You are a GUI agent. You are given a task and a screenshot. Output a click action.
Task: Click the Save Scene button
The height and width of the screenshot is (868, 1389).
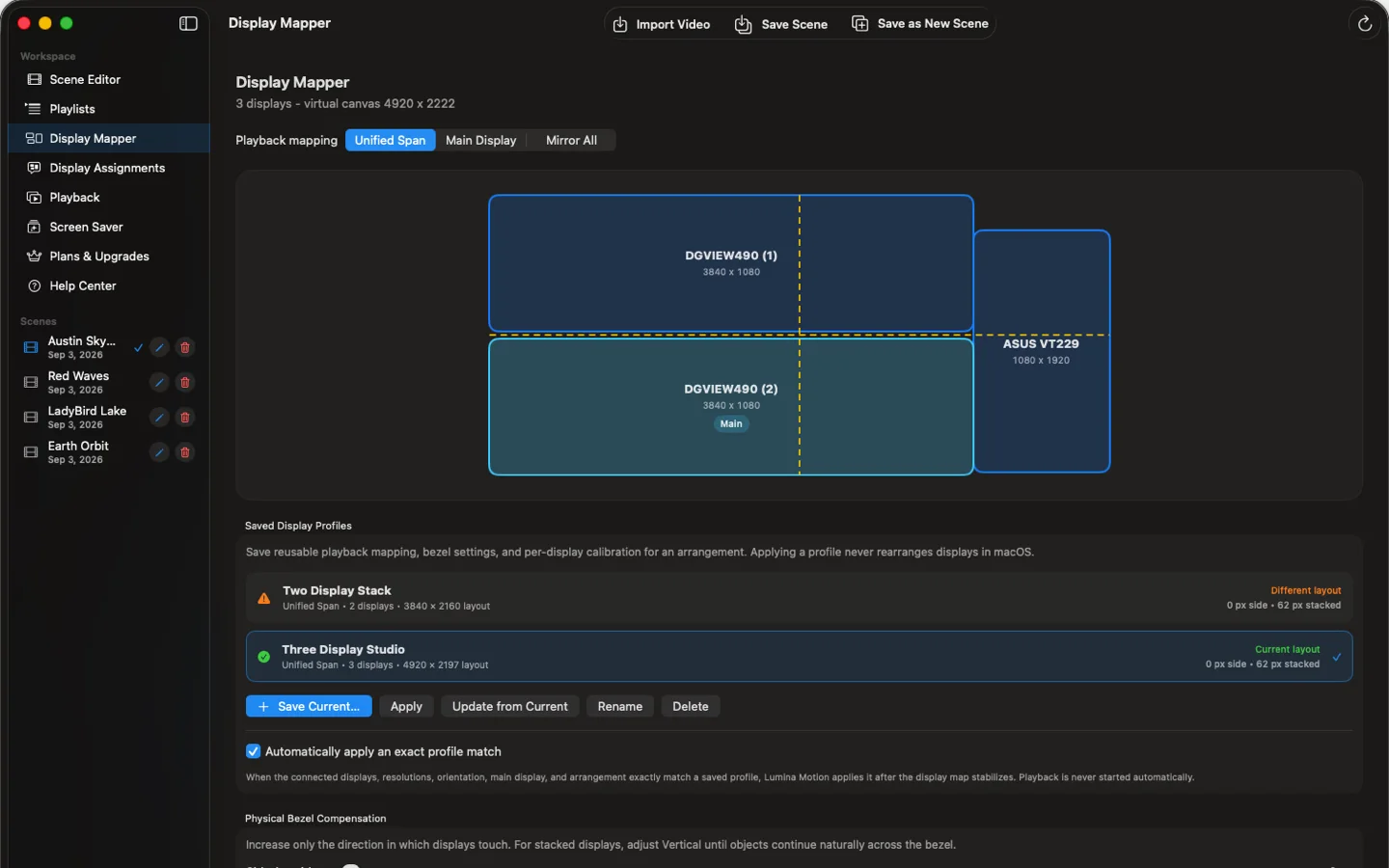pyautogui.click(x=781, y=24)
